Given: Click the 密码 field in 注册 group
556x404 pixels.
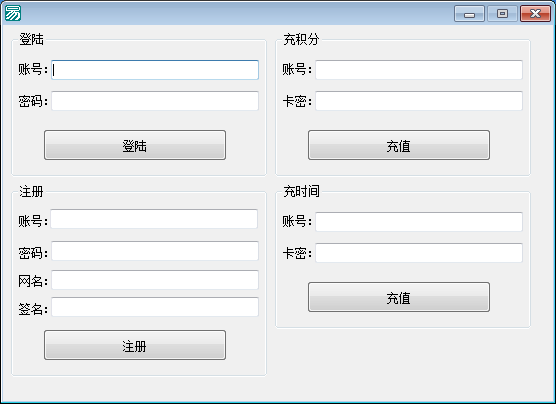Looking at the screenshot, I should (155, 251).
